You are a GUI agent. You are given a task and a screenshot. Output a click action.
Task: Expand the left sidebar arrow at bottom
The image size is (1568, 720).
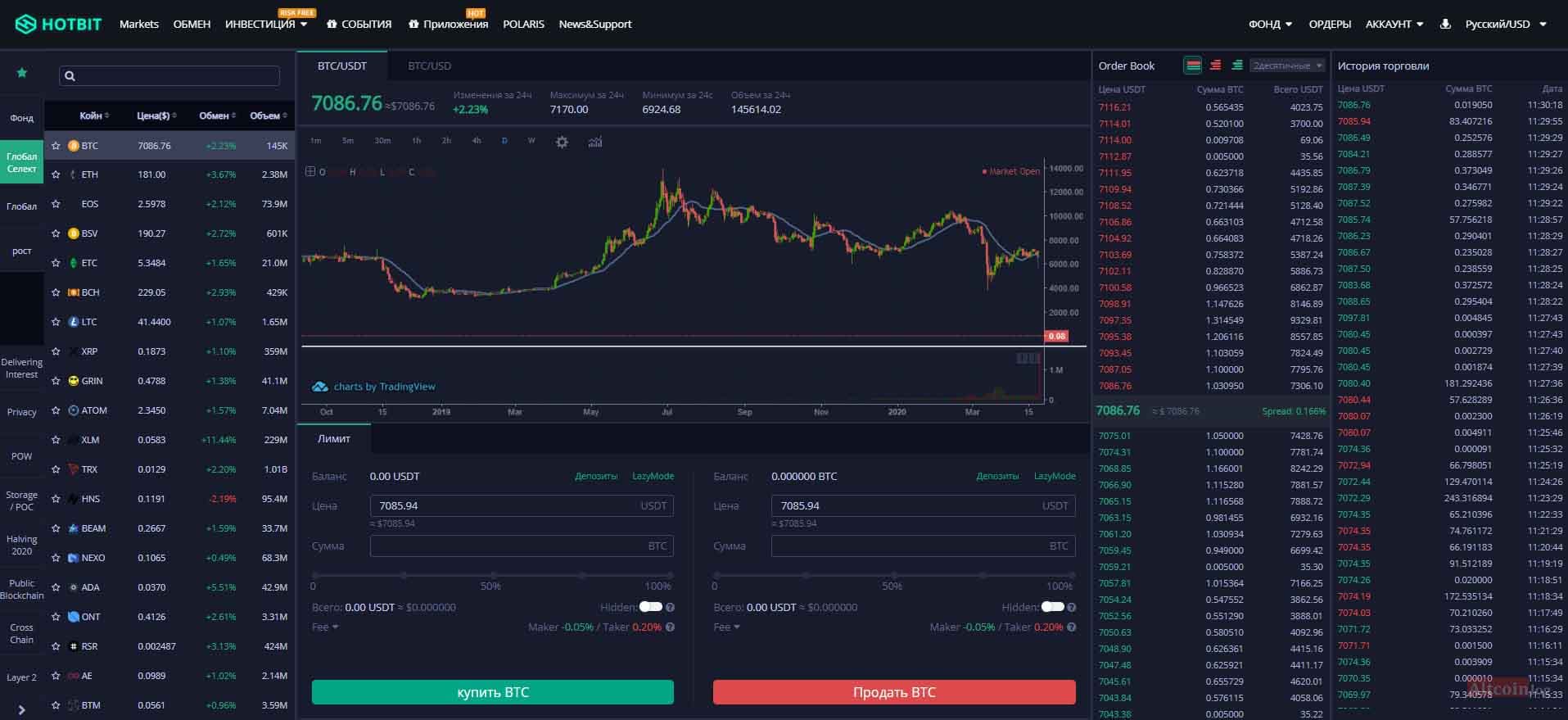(x=21, y=710)
